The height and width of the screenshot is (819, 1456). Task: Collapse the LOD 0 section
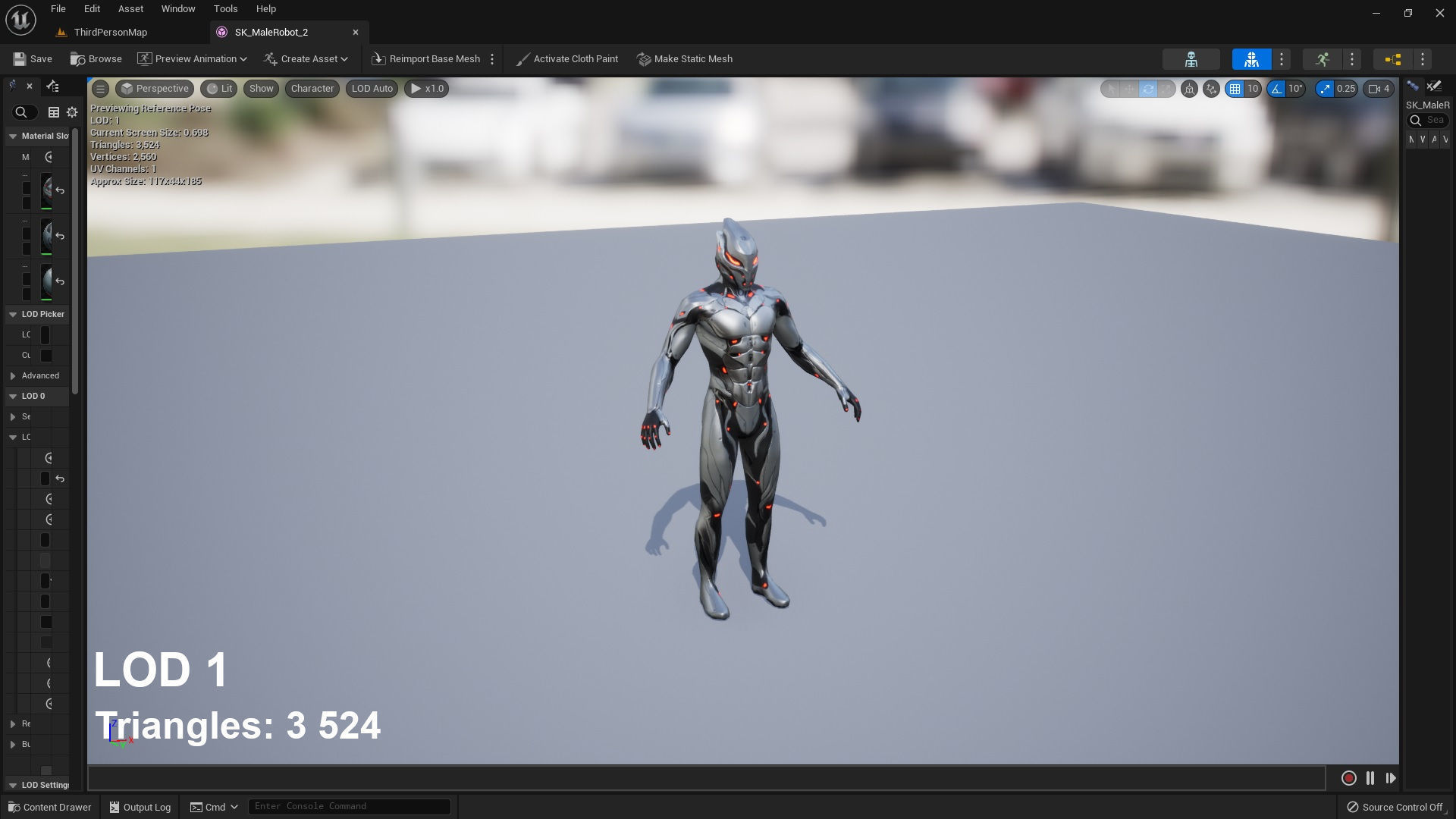(x=13, y=396)
